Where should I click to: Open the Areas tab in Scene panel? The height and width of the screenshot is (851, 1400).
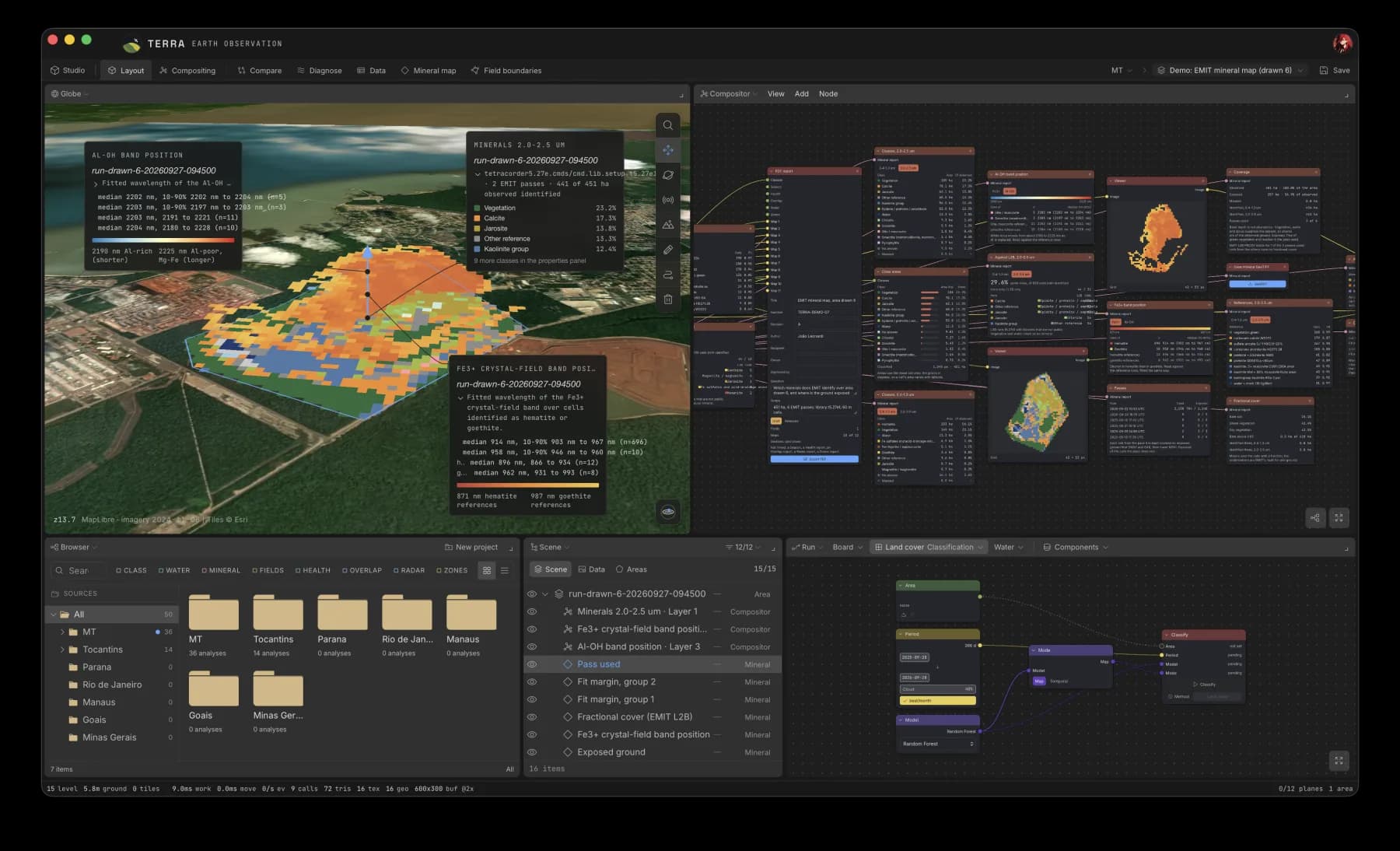[x=632, y=569]
